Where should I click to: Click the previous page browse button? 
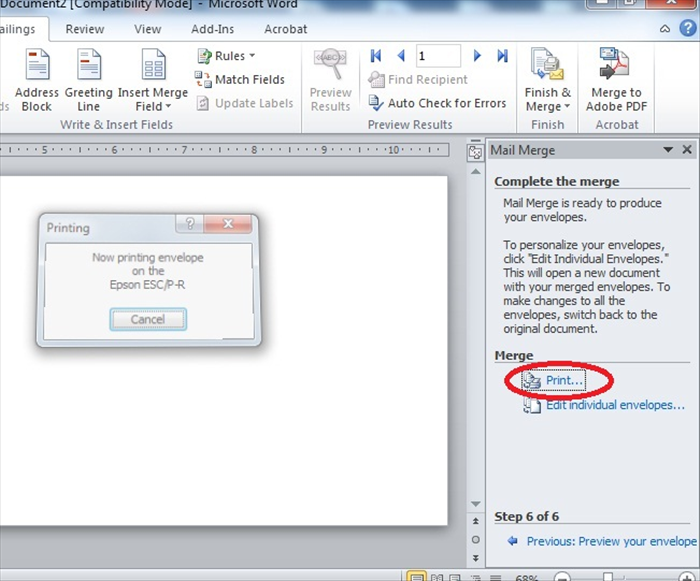point(476,521)
